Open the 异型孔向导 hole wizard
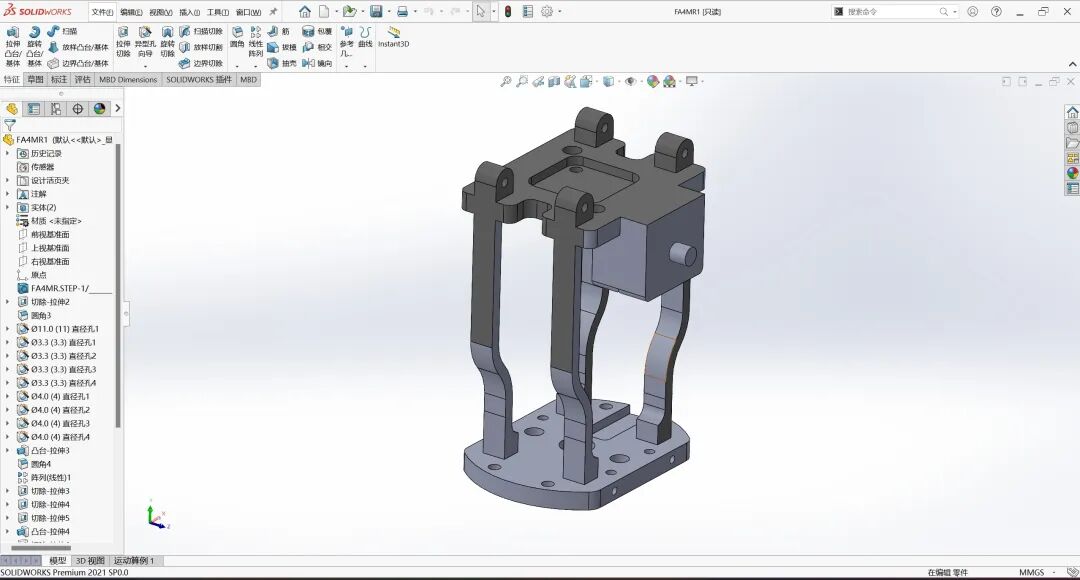The height and width of the screenshot is (580, 1080). [x=145, y=42]
